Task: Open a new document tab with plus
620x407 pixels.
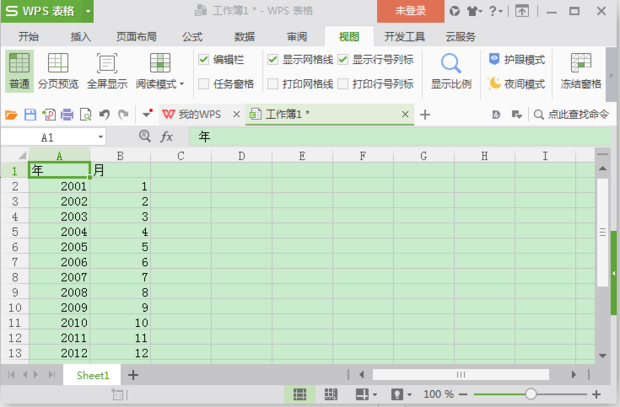Action: [425, 115]
